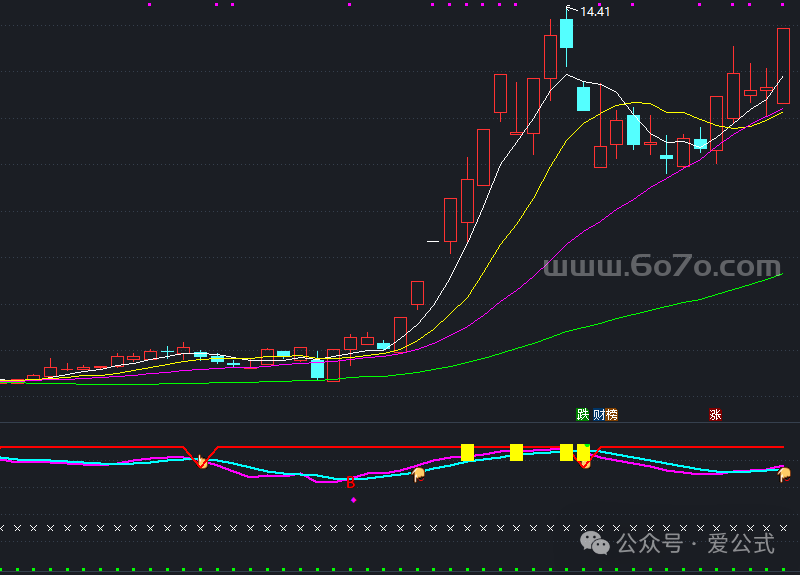Click the red circle marker at the red line dip
Screen dimensions: 800x575
pyautogui.click(x=201, y=461)
